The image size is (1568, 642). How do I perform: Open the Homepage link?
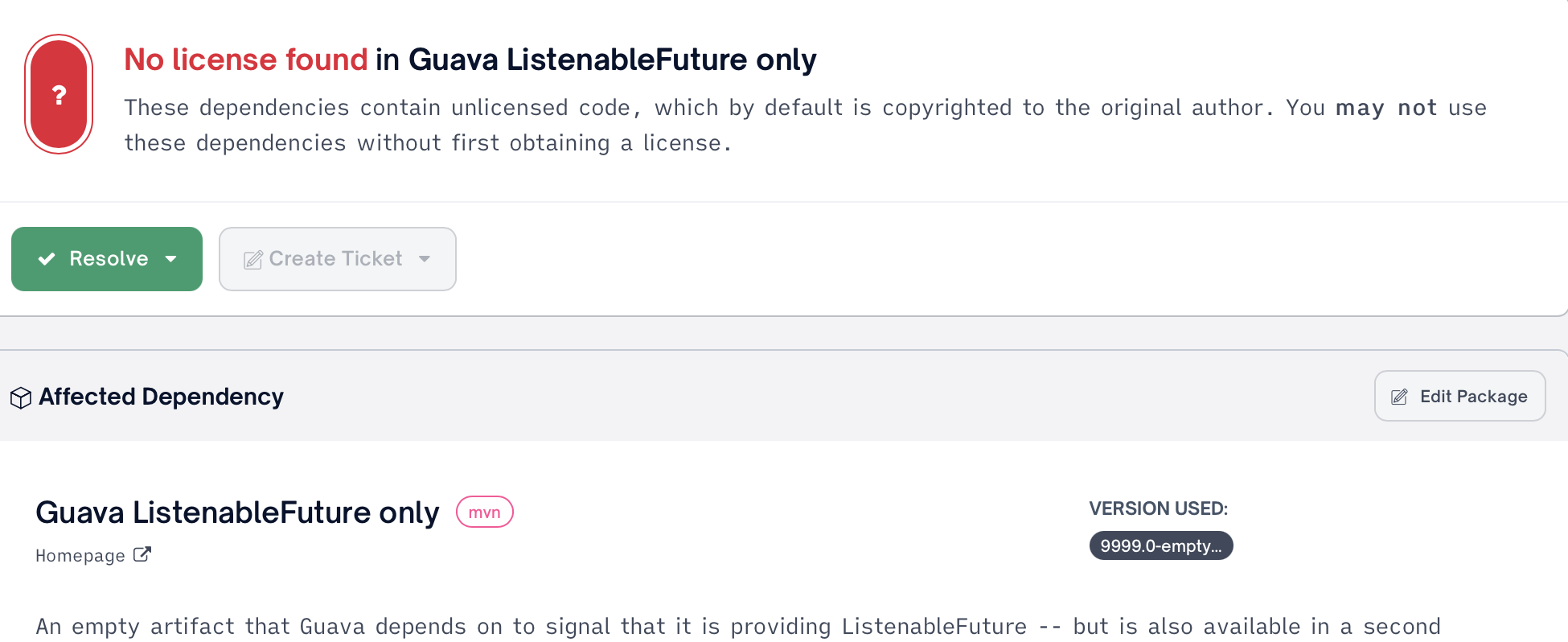pos(80,556)
